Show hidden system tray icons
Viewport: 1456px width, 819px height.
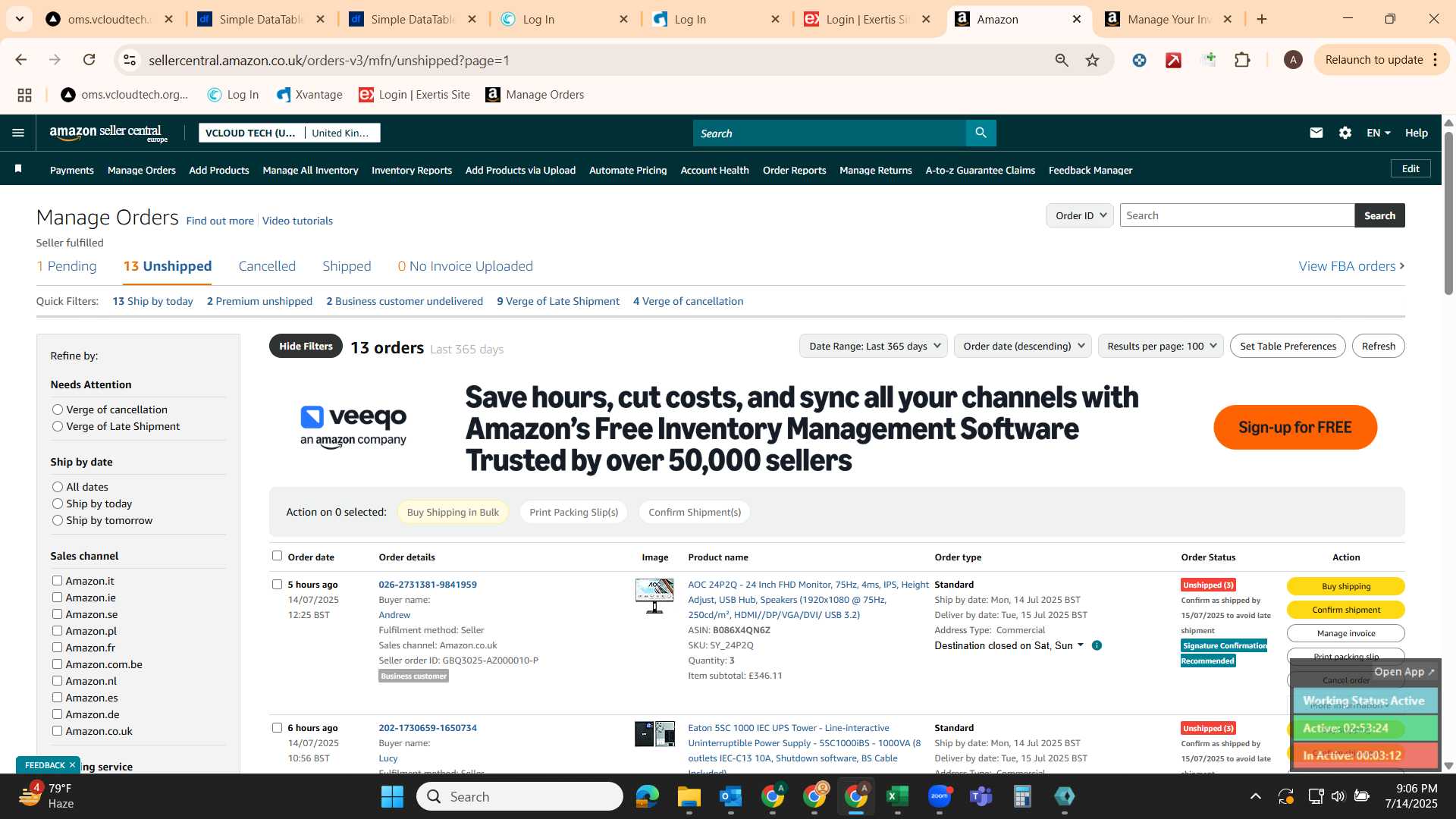pos(1256,796)
